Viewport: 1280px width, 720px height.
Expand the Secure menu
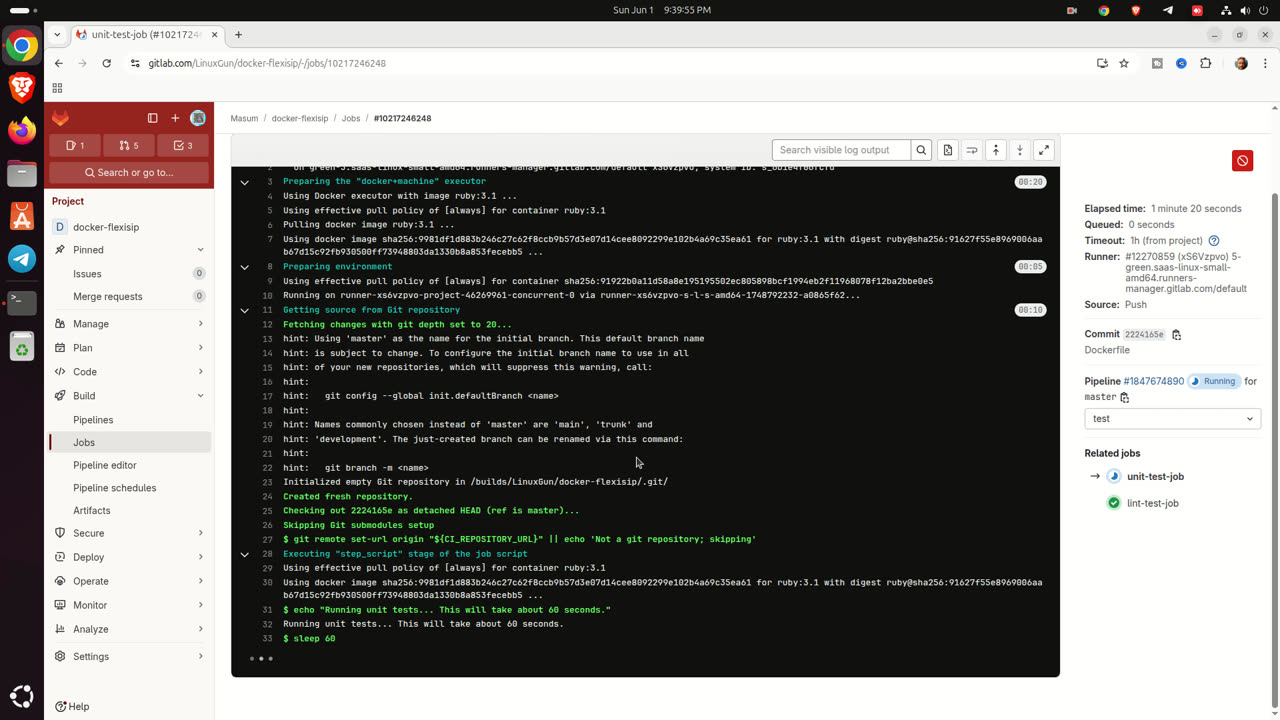[129, 533]
